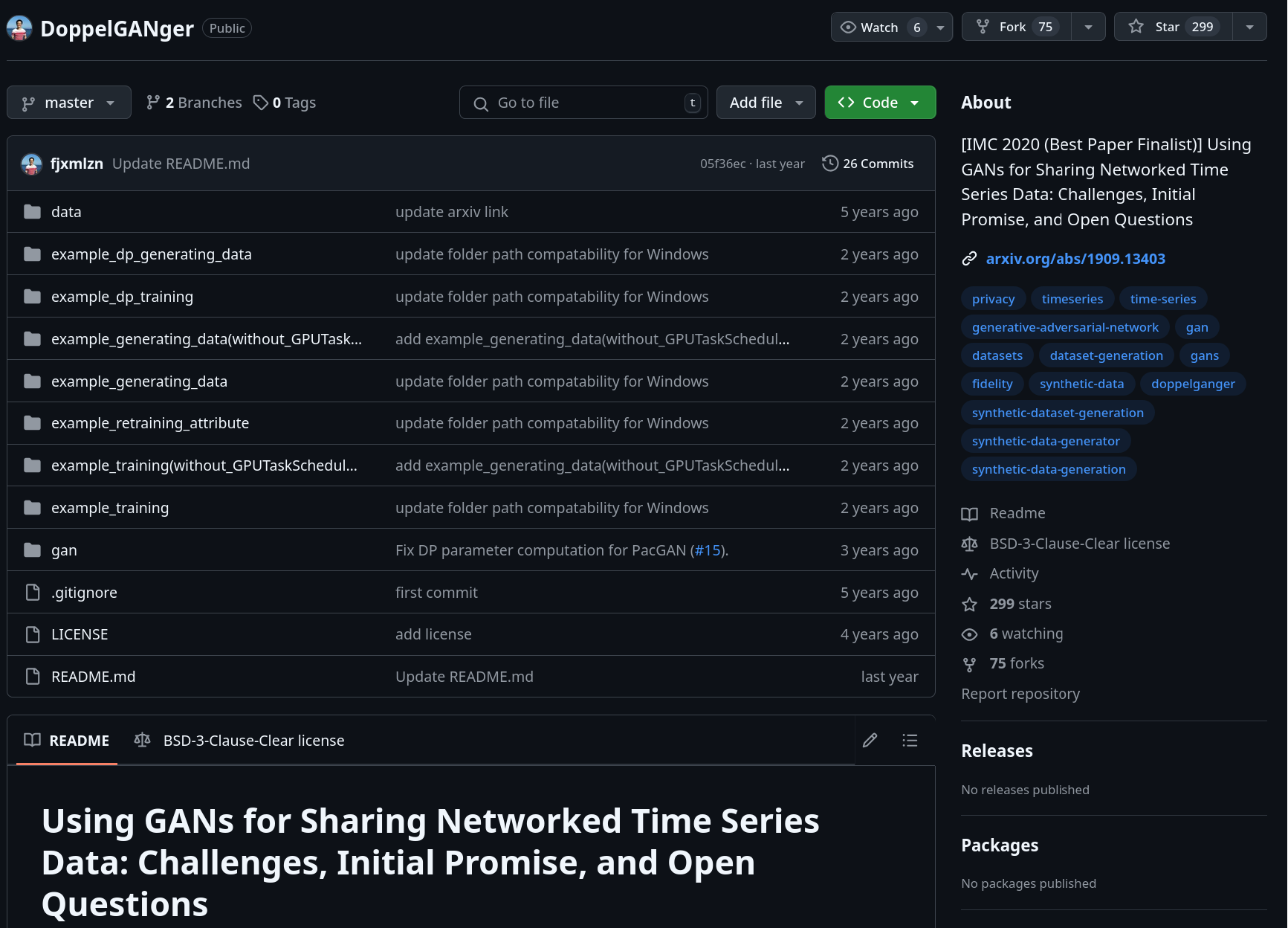This screenshot has height=928, width=1288.
Task: Open the master branch dropdown
Action: [68, 103]
